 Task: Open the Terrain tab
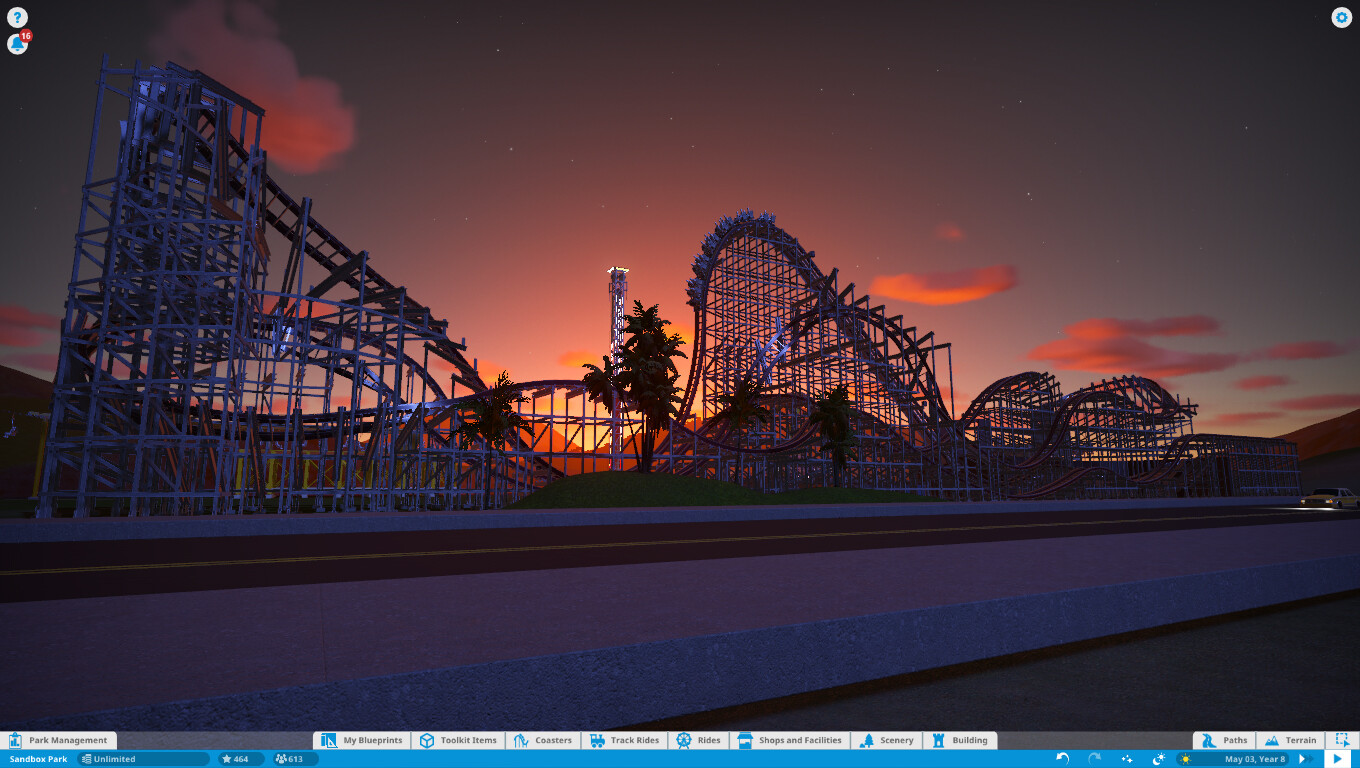pyautogui.click(x=1290, y=740)
